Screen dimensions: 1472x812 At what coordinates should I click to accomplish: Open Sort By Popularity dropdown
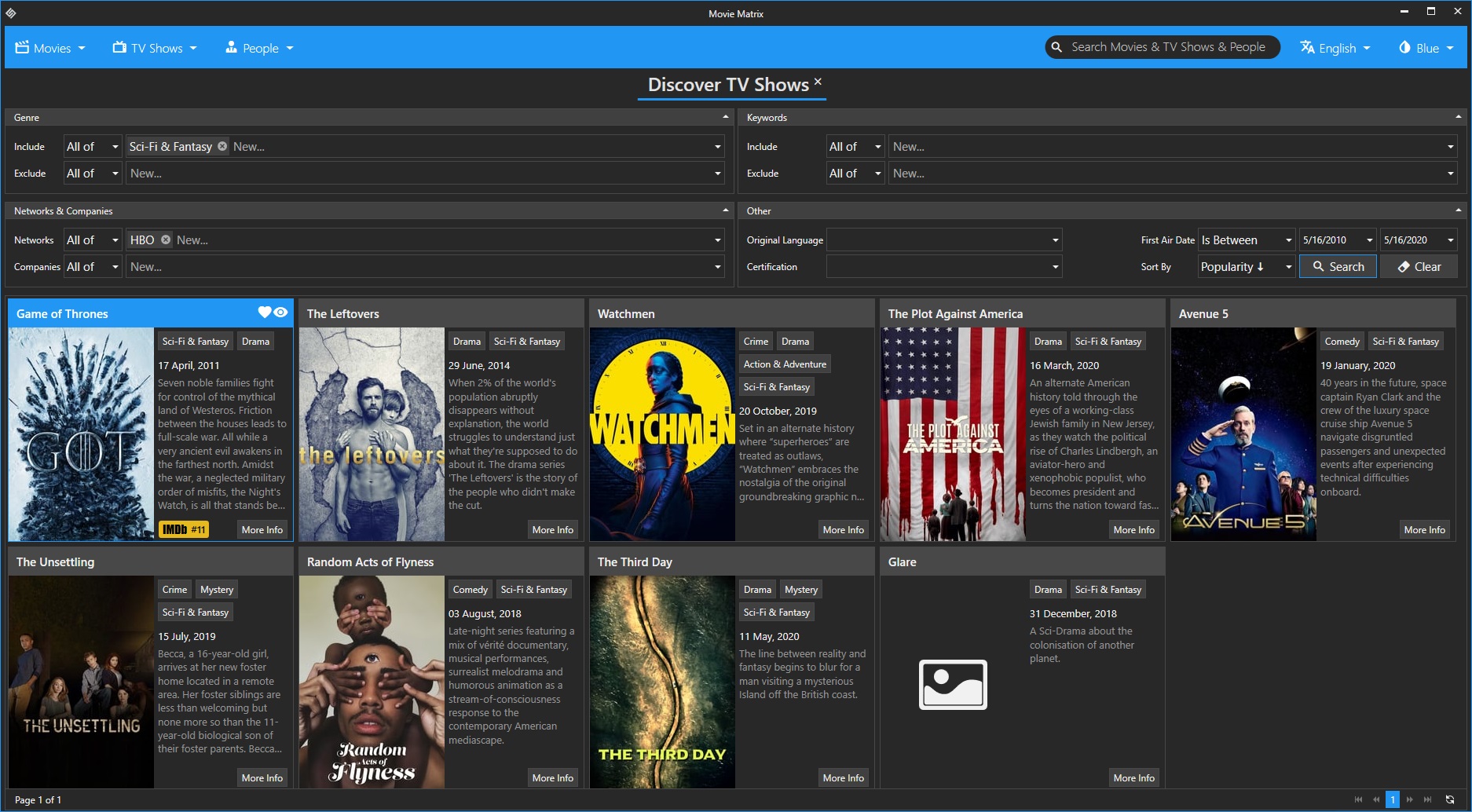(x=1247, y=266)
